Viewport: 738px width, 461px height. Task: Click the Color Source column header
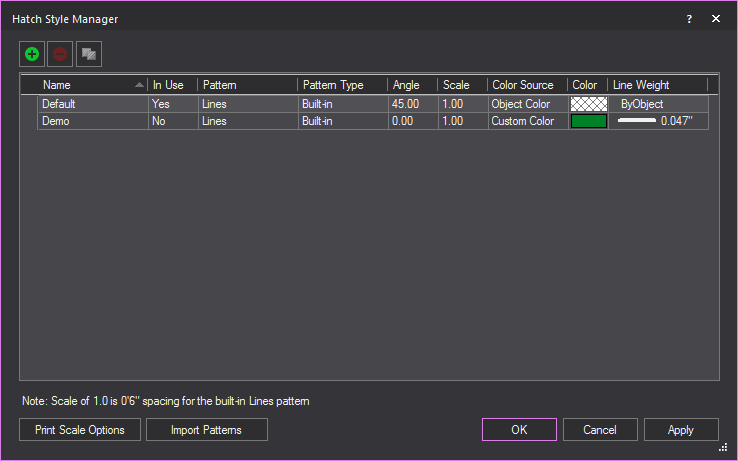tap(526, 85)
